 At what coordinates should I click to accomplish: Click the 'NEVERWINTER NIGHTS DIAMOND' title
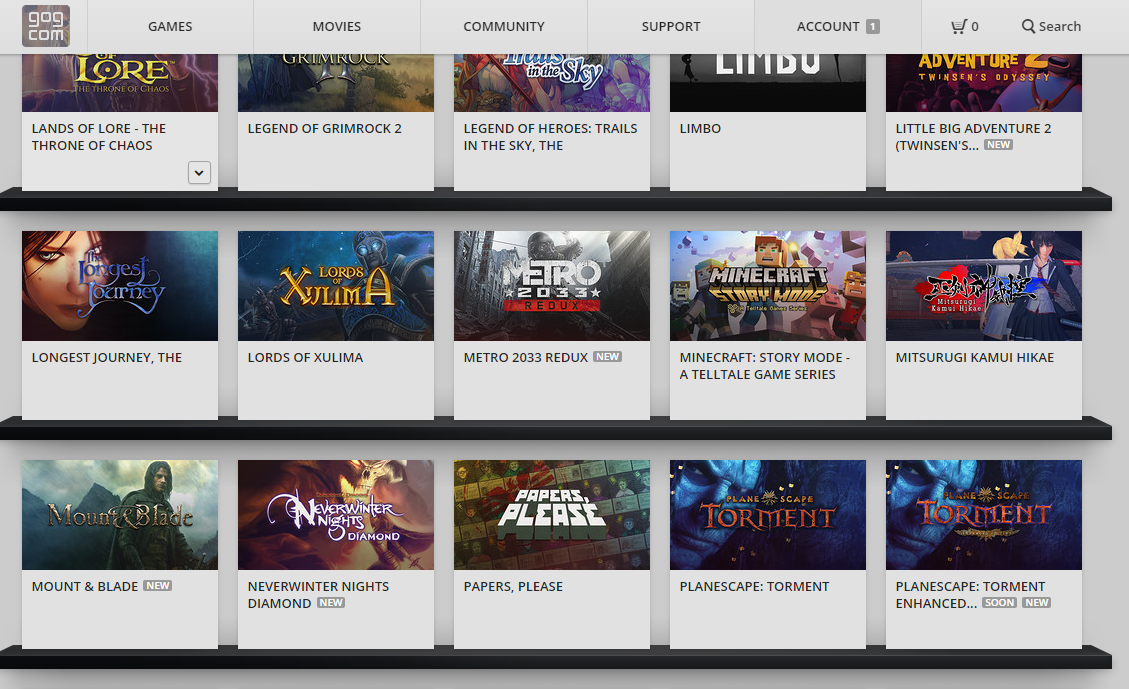(x=318, y=595)
